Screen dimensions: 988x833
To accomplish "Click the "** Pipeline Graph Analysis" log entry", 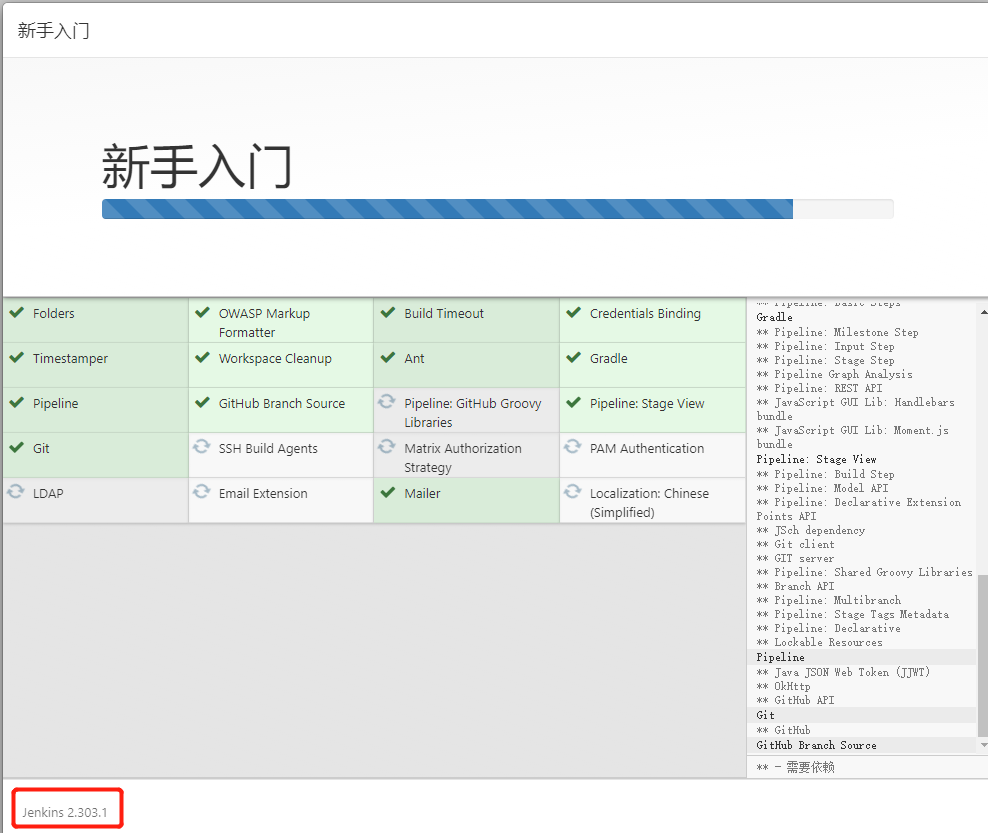I will (x=834, y=374).
